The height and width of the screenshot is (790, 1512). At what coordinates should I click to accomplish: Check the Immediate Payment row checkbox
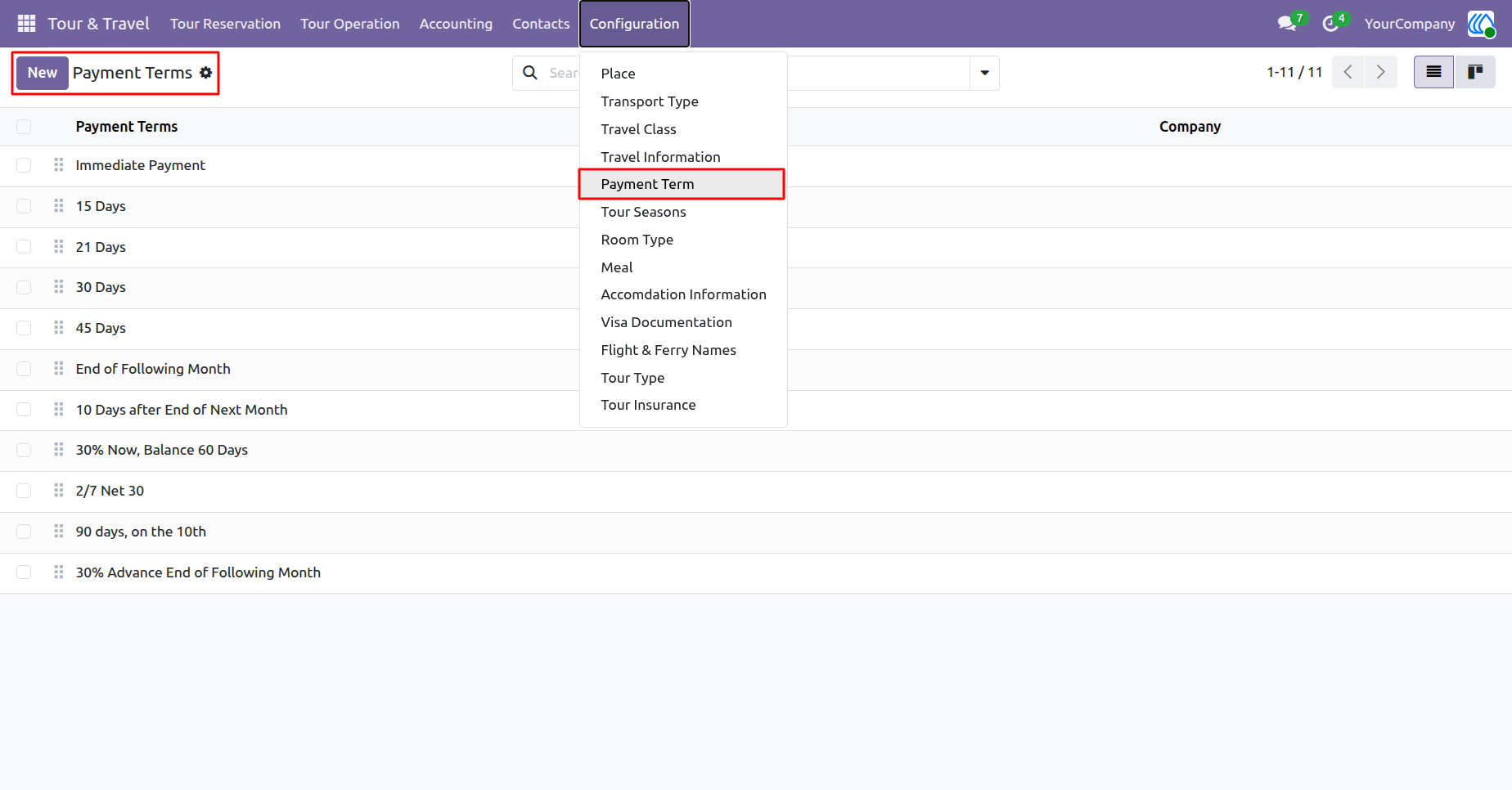click(24, 165)
